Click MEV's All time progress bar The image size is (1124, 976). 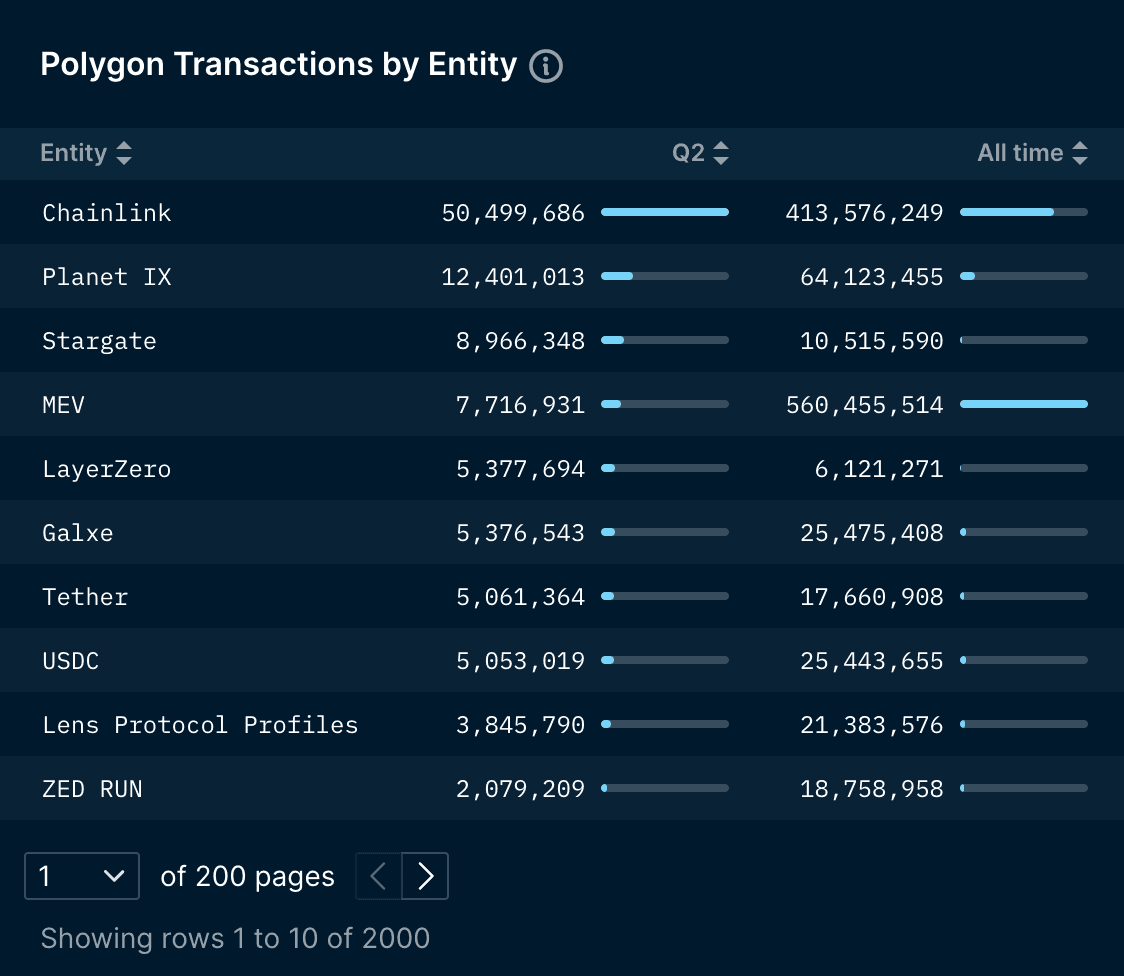tap(1023, 404)
